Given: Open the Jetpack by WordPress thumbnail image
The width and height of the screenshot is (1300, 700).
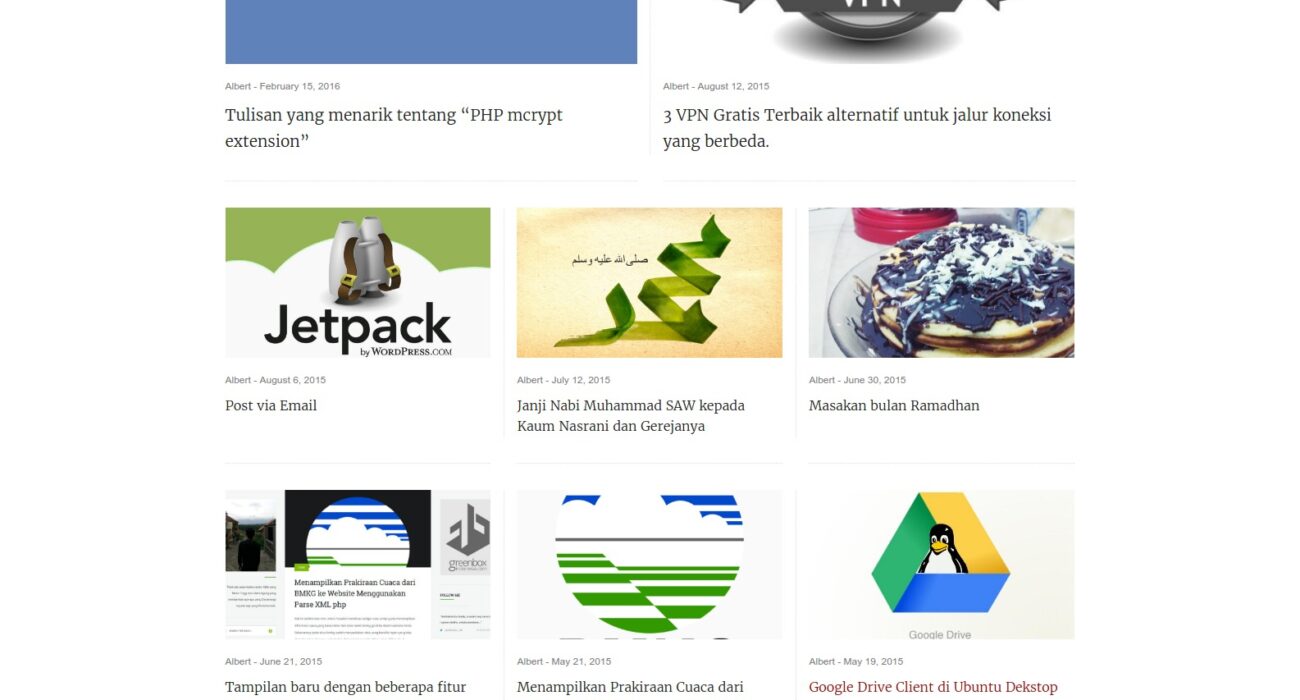Looking at the screenshot, I should tap(358, 283).
